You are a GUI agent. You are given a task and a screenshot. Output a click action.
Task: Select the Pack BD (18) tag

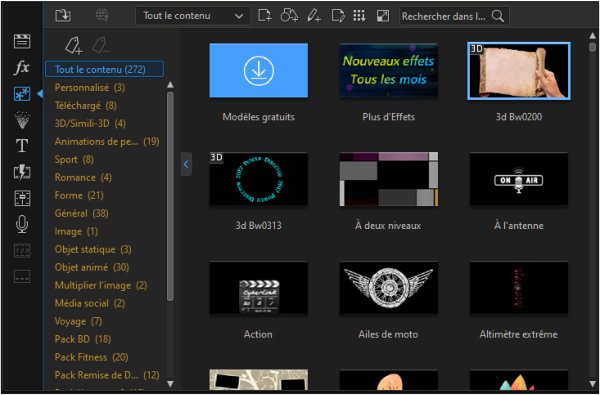point(83,339)
